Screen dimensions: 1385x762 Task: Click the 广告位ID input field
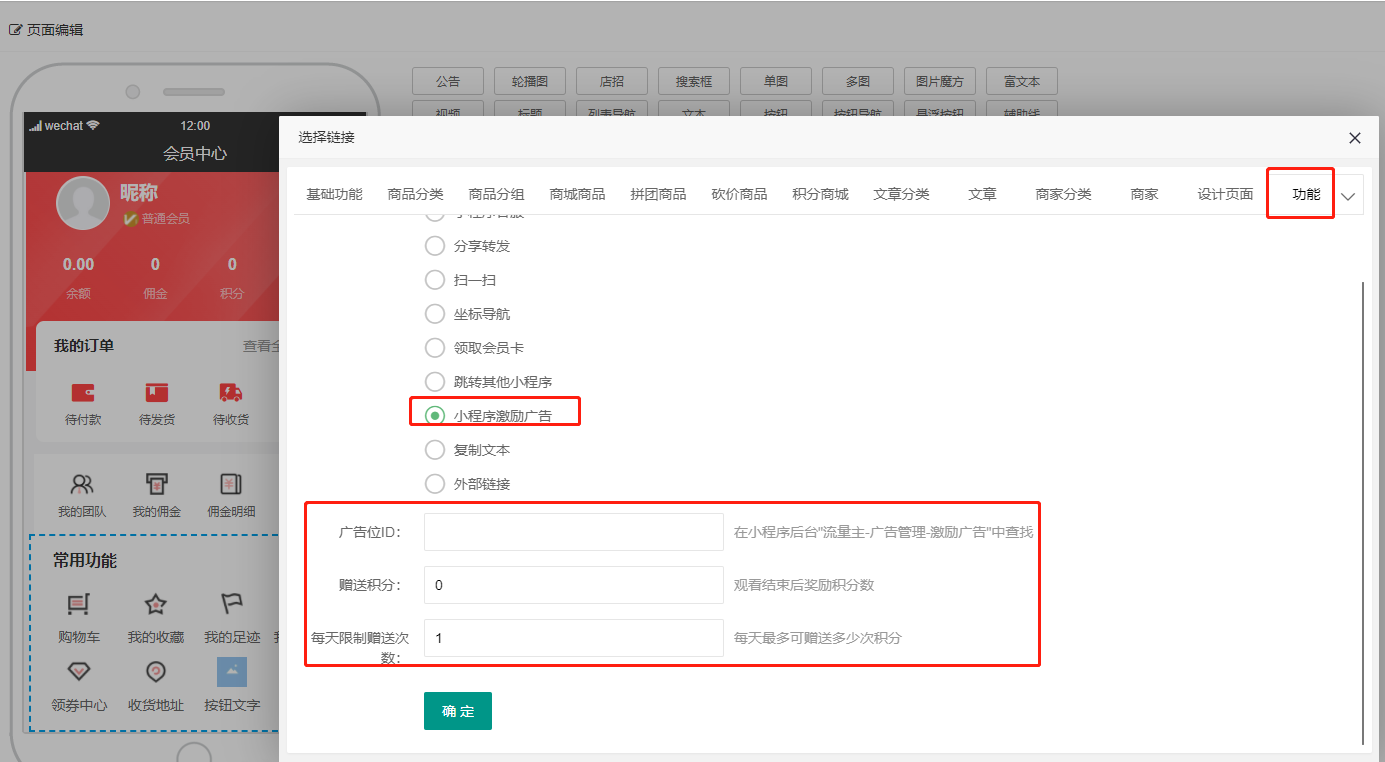tap(573, 532)
